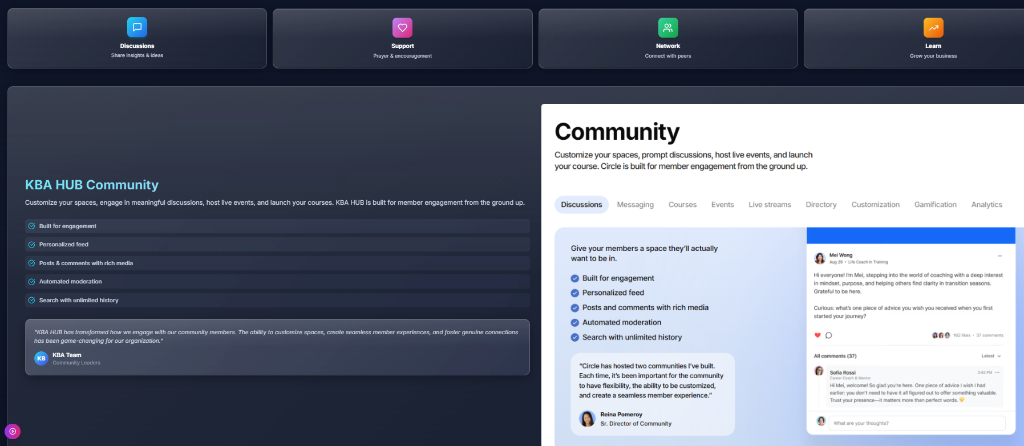Click the KBA HUB testimonial quote text
1024x446 pixels.
click(276, 336)
